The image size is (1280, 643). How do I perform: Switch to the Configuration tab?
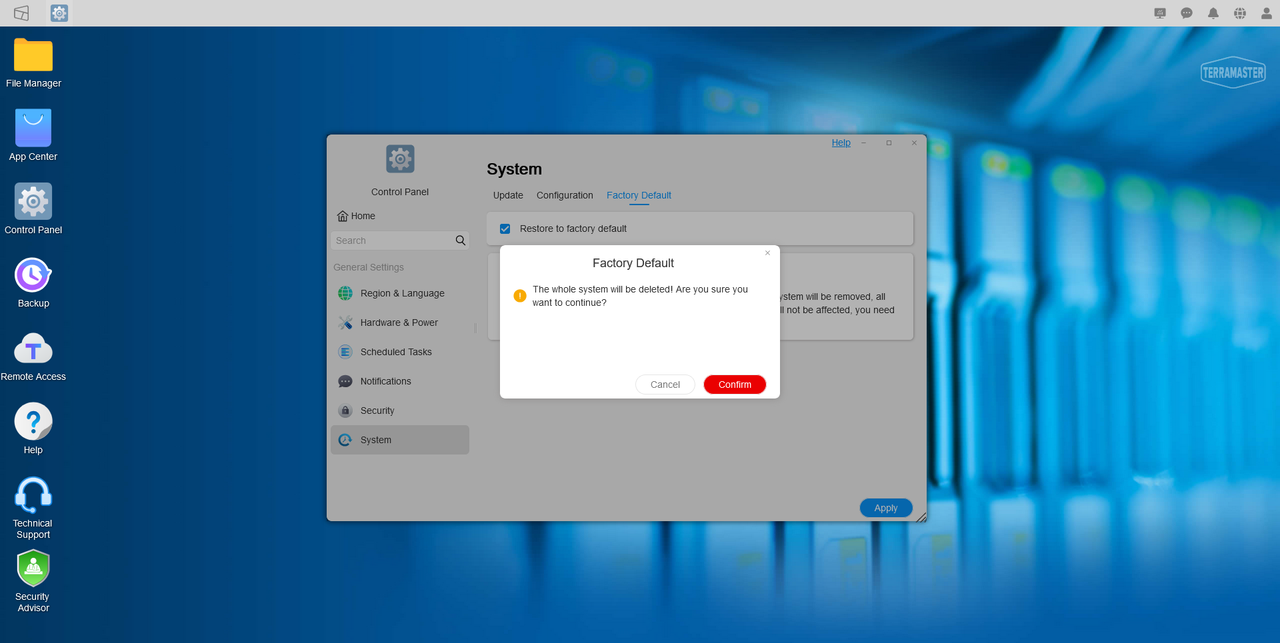click(565, 195)
